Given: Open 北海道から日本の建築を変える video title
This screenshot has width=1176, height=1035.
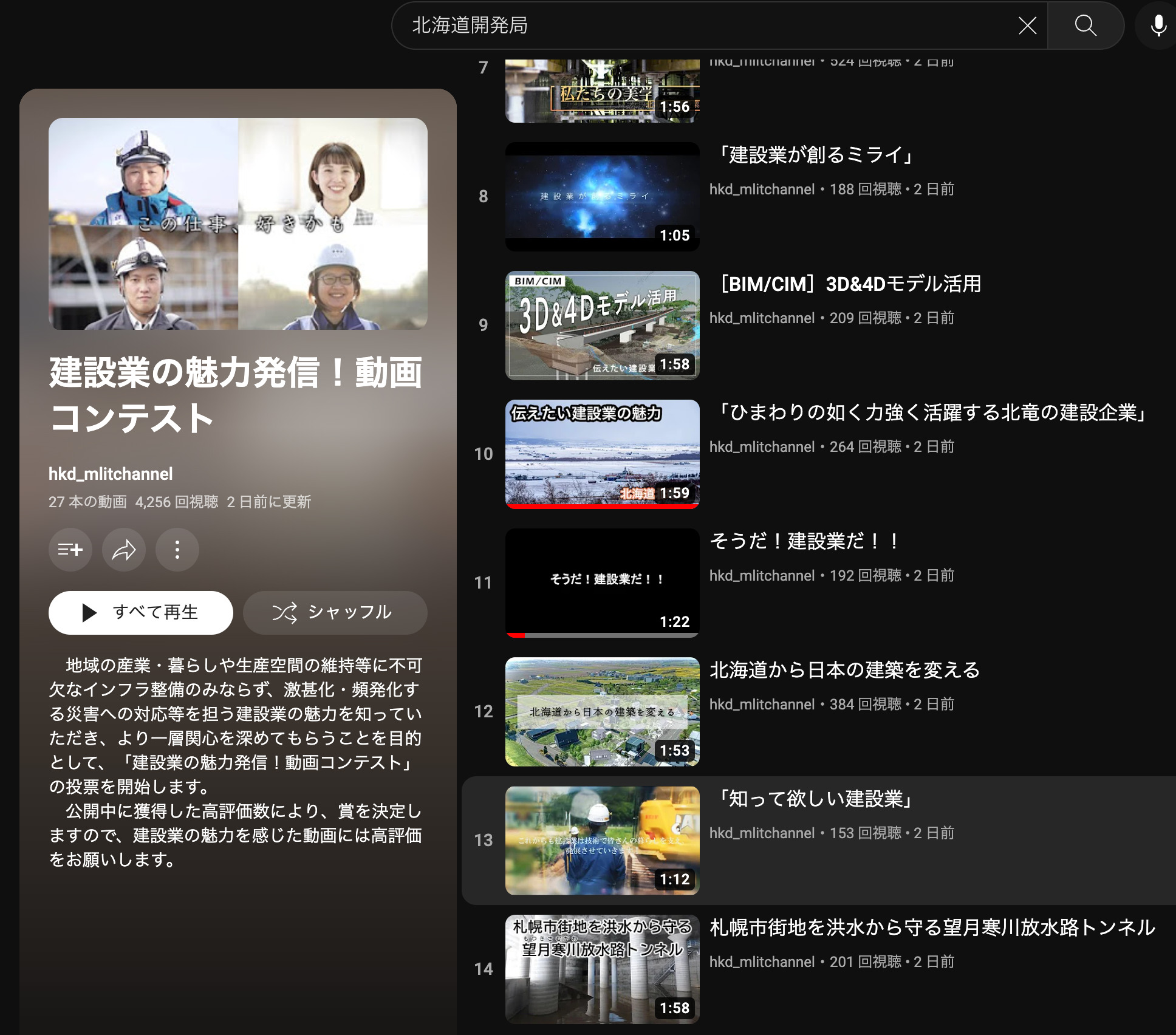Looking at the screenshot, I should pos(844,670).
